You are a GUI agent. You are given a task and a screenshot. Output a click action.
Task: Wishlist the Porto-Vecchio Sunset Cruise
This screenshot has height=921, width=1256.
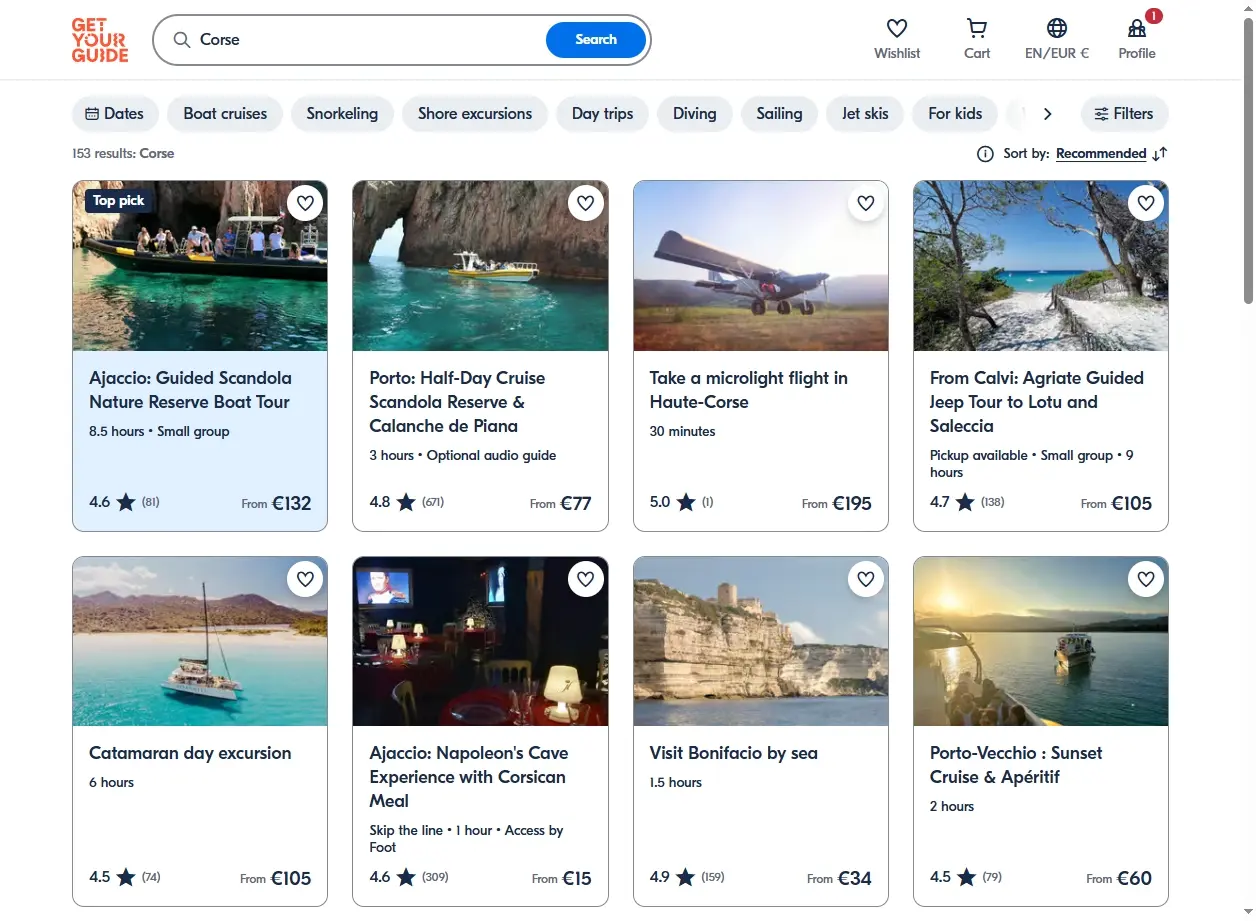point(1146,579)
